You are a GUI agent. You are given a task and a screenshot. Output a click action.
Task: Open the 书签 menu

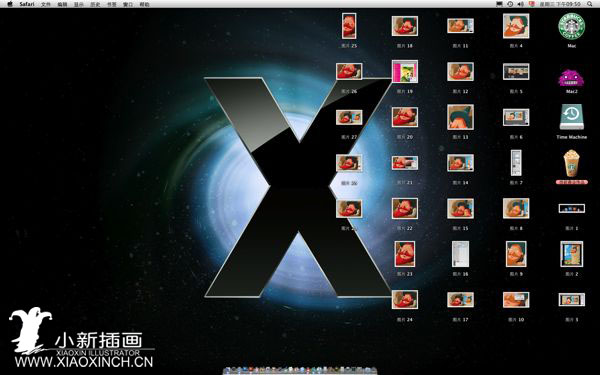click(x=111, y=4)
